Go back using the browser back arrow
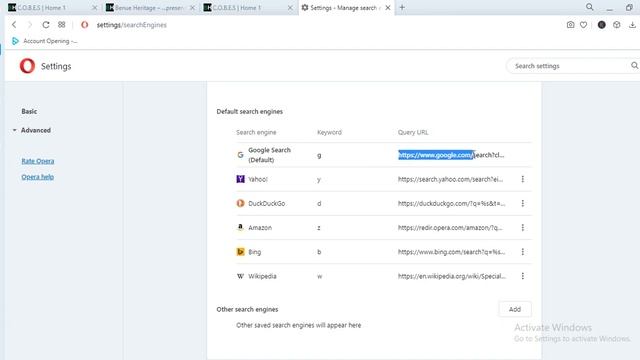The height and width of the screenshot is (360, 640). (14, 25)
